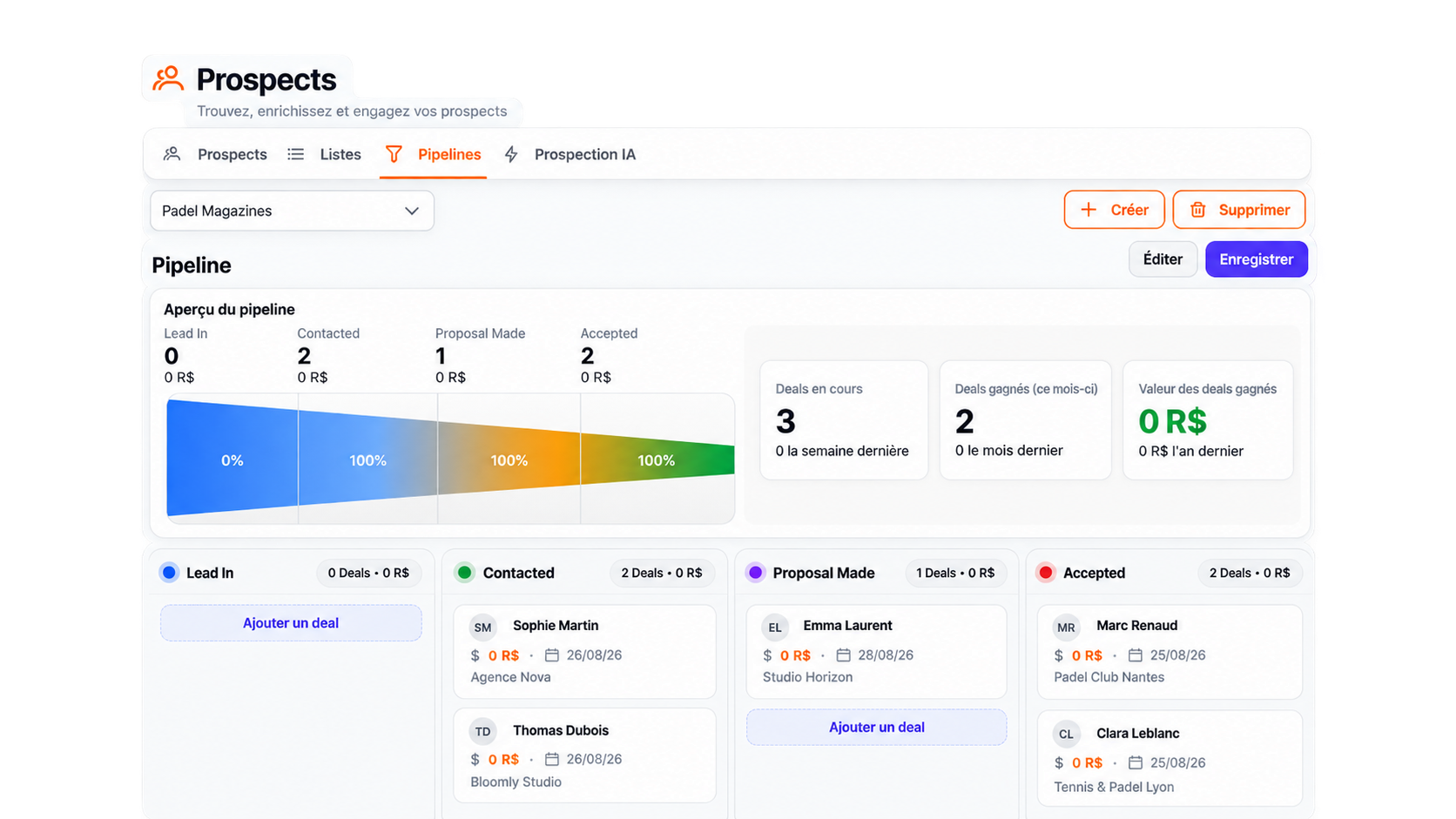This screenshot has width=1456, height=819.
Task: Click the trash icon in Supprimer button
Action: point(1198,210)
